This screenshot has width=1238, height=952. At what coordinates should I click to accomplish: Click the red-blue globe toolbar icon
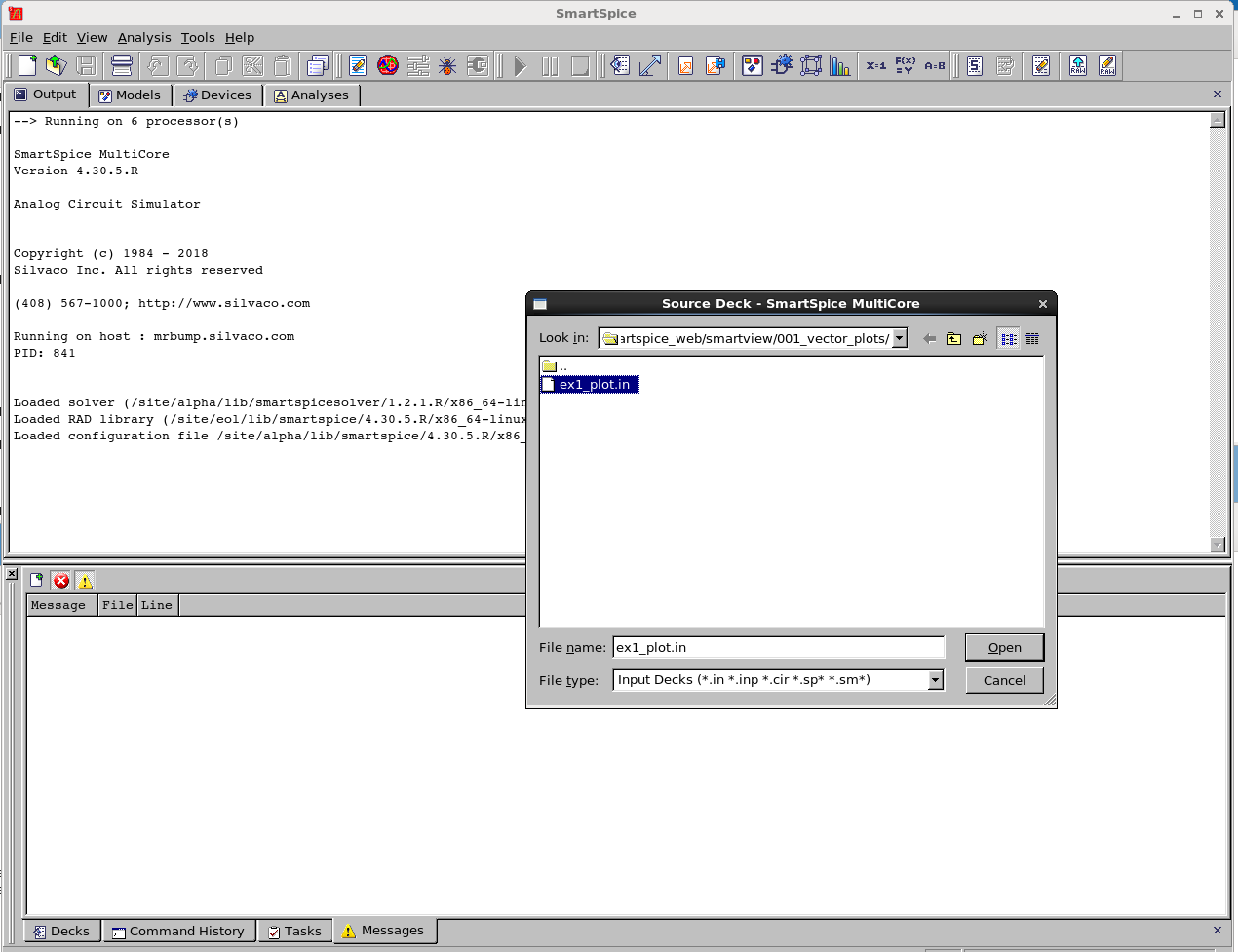pyautogui.click(x=388, y=65)
